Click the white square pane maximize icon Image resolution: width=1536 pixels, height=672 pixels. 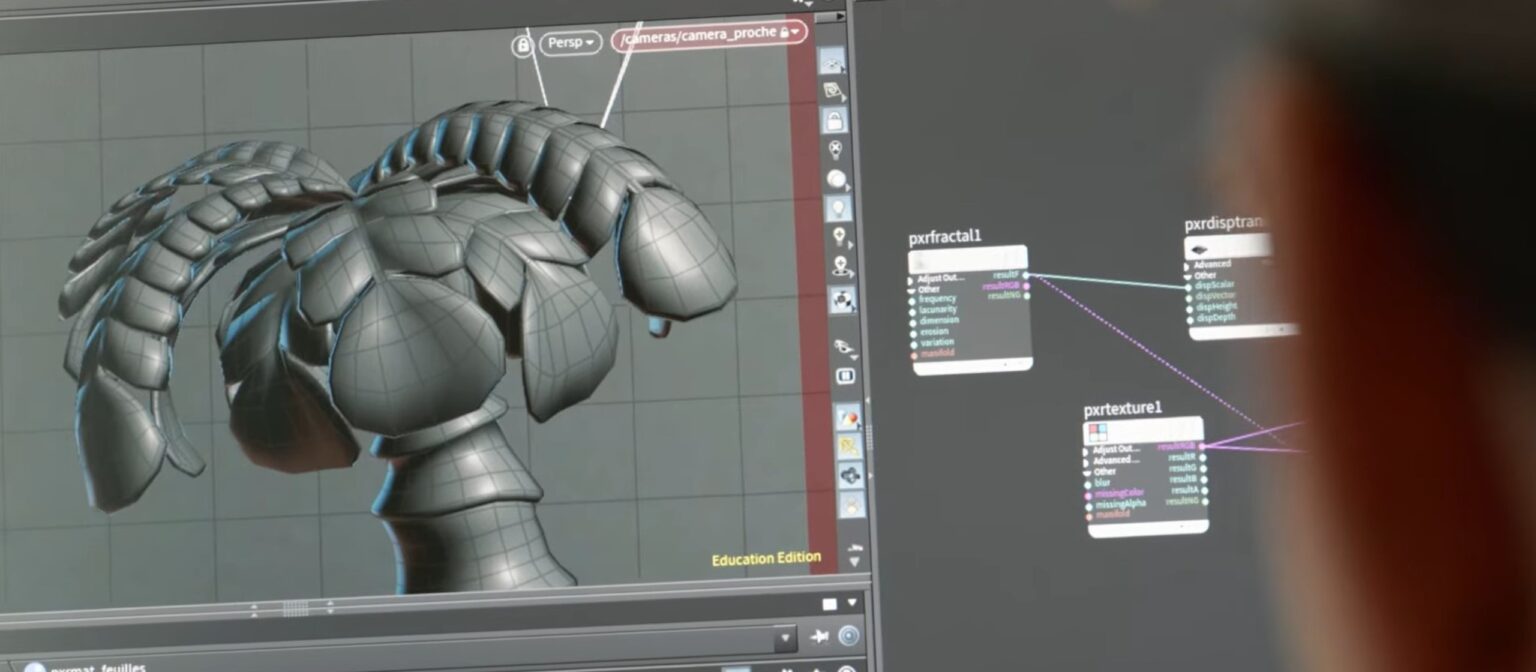point(829,604)
